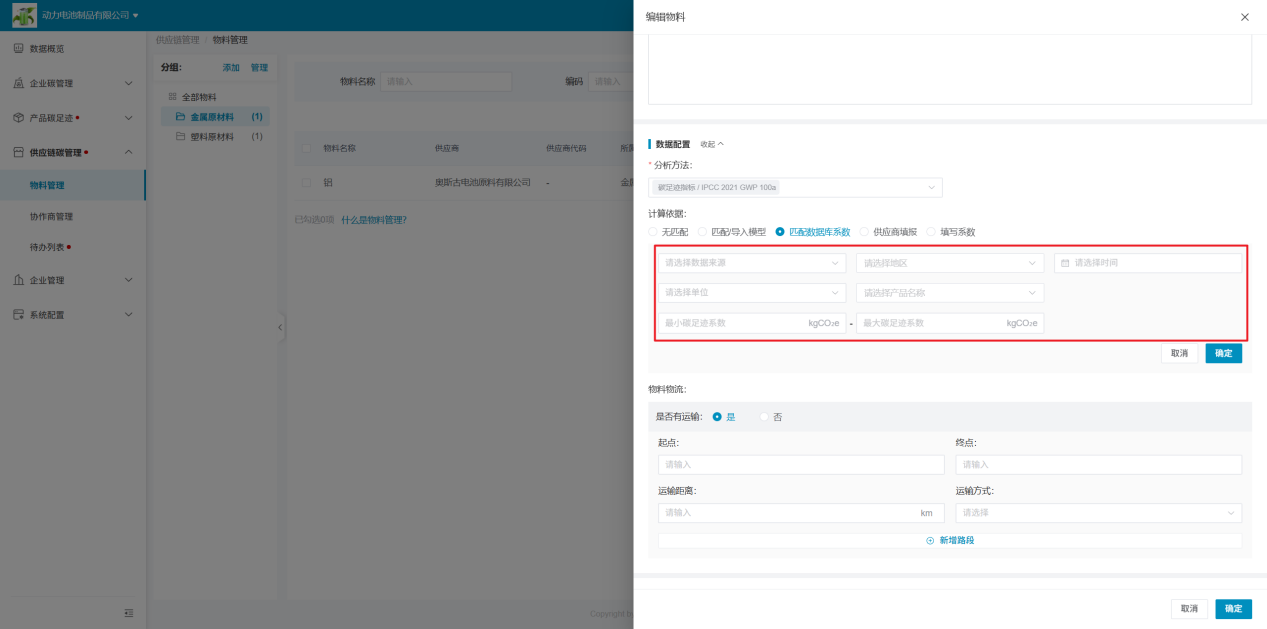Close the 编辑物料 drawer with the X icon
Image resolution: width=1267 pixels, height=629 pixels.
click(1244, 17)
